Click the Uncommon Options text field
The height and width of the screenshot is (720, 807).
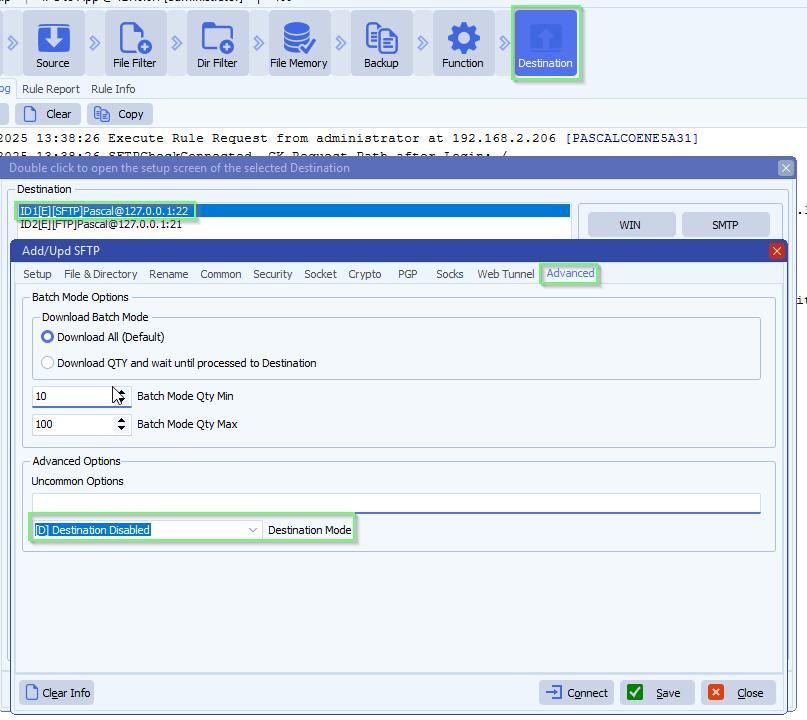tap(396, 503)
